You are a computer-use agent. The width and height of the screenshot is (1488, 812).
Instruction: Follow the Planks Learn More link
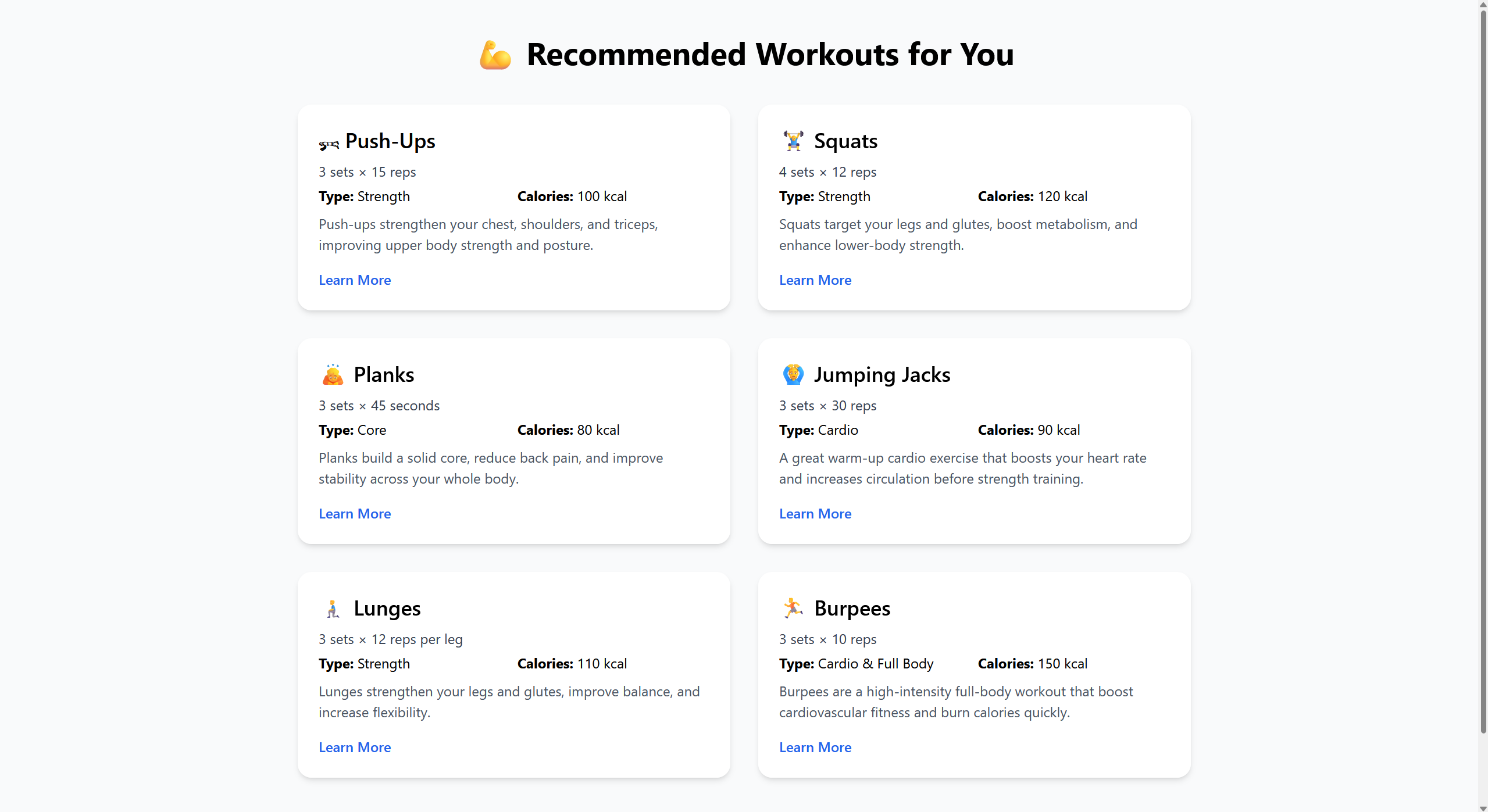pos(355,514)
